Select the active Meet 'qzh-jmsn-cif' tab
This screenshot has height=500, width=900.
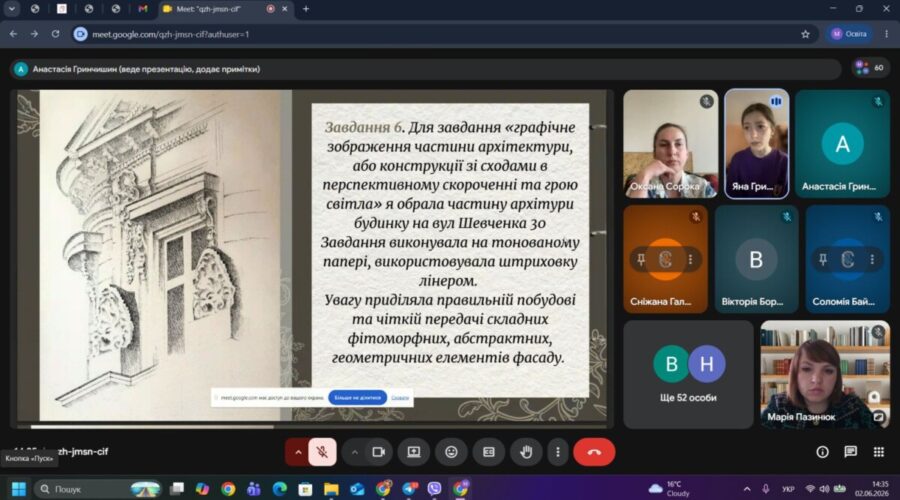coord(224,9)
